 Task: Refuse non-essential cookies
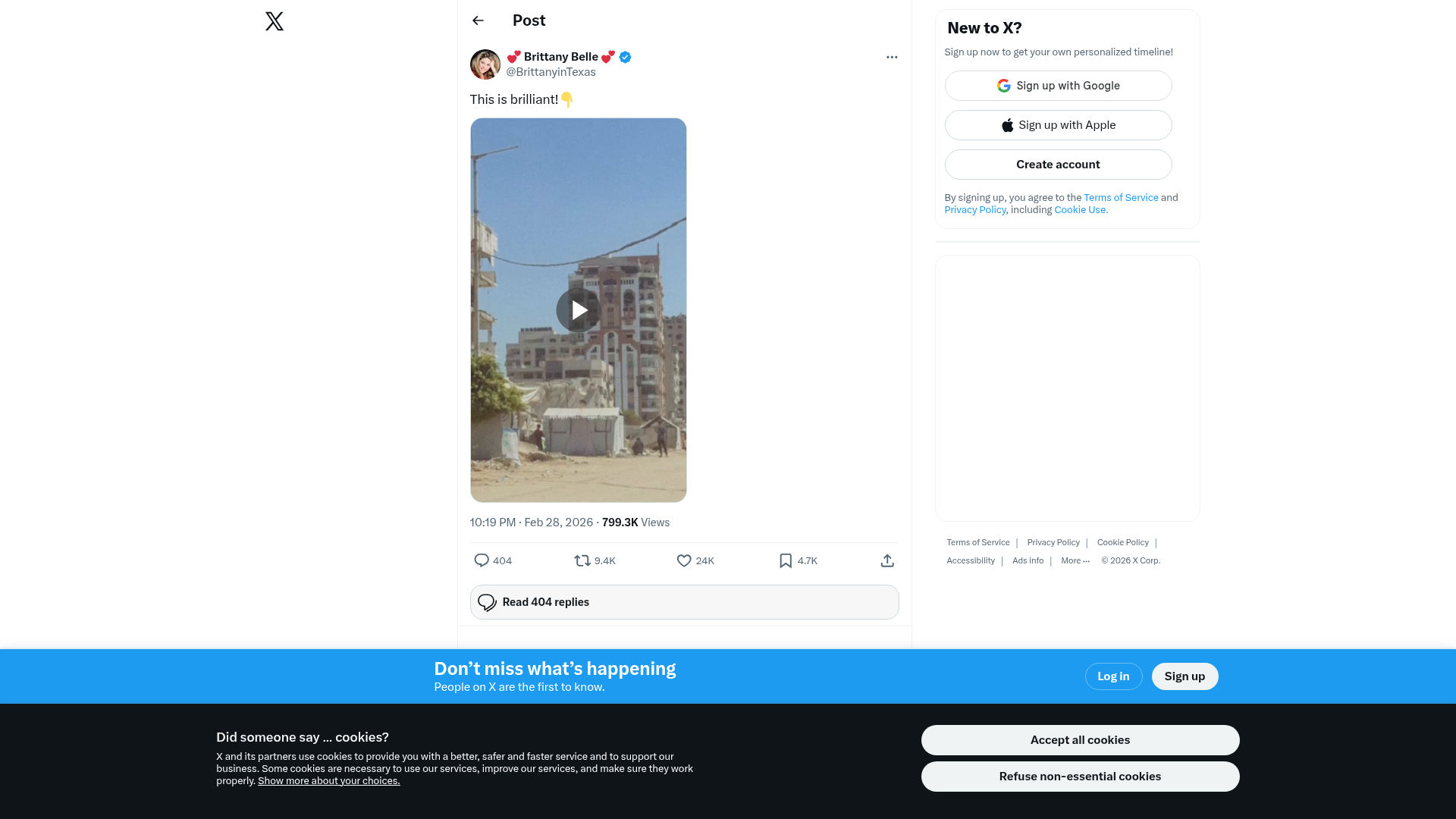tap(1080, 777)
